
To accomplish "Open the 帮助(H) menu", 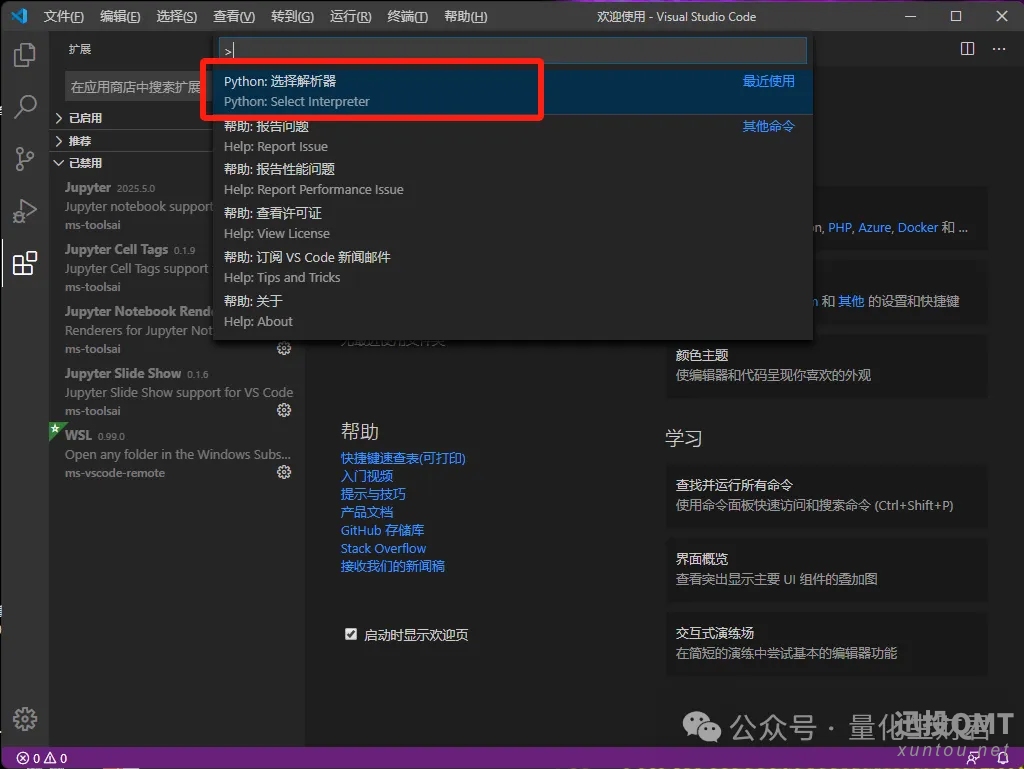I will pos(466,16).
